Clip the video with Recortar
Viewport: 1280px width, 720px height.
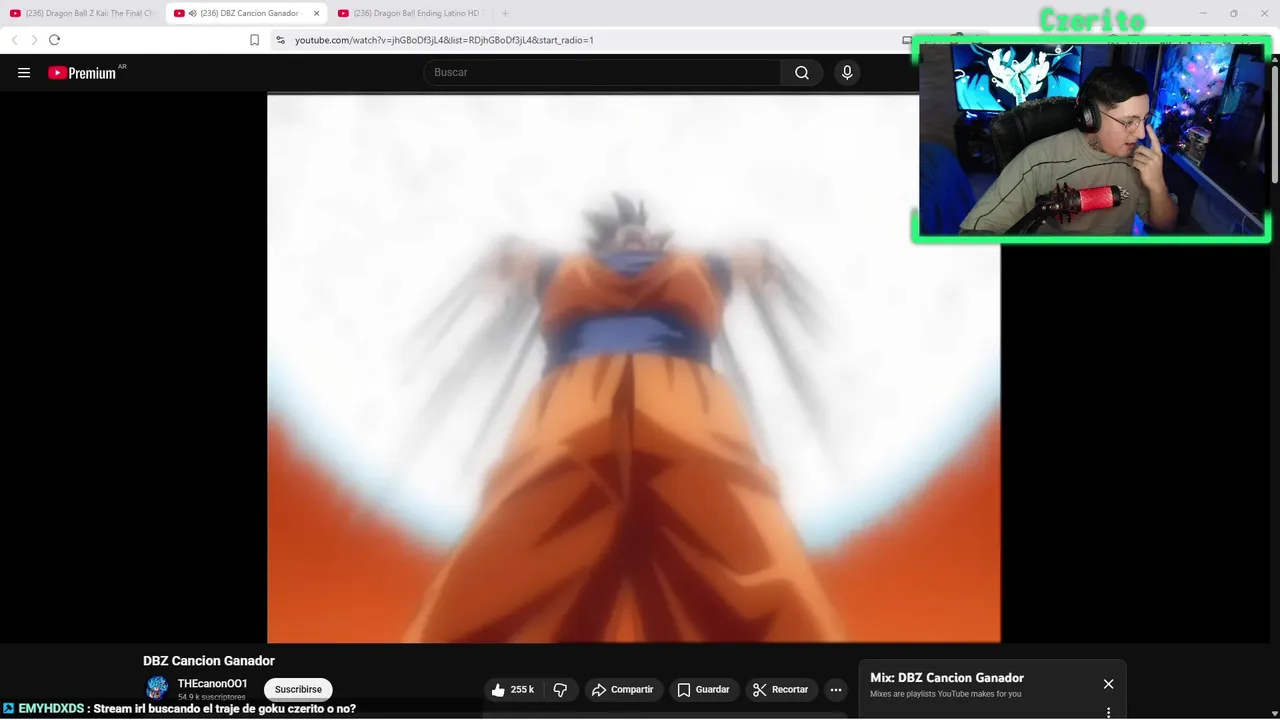pos(781,690)
